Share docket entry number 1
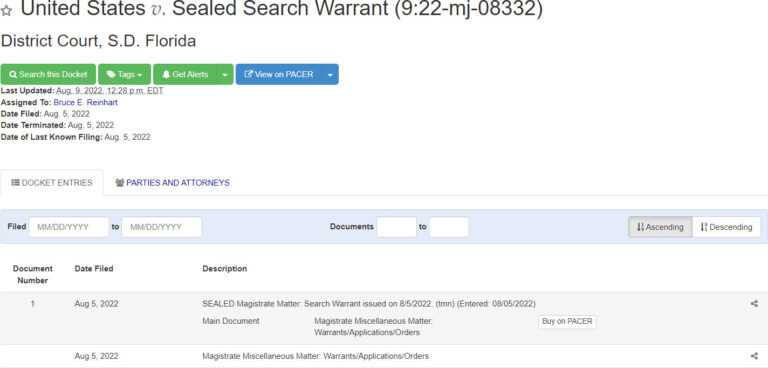The width and height of the screenshot is (768, 368). coord(754,304)
